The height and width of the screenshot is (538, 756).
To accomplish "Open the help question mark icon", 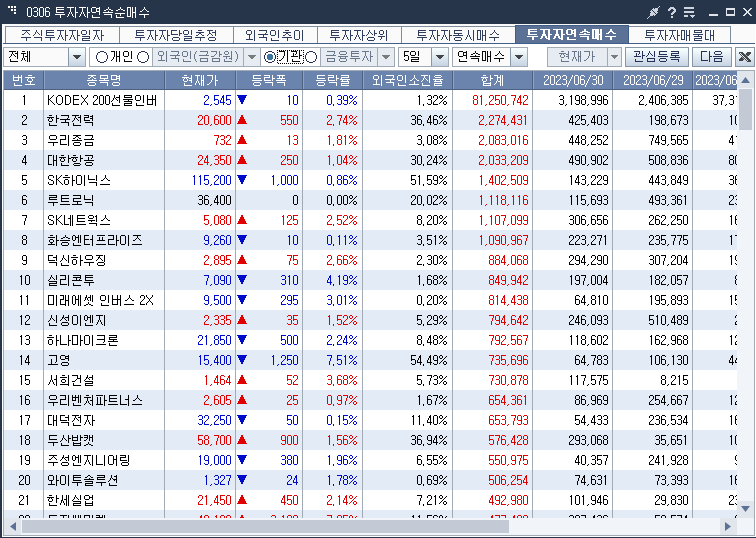I will point(672,12).
